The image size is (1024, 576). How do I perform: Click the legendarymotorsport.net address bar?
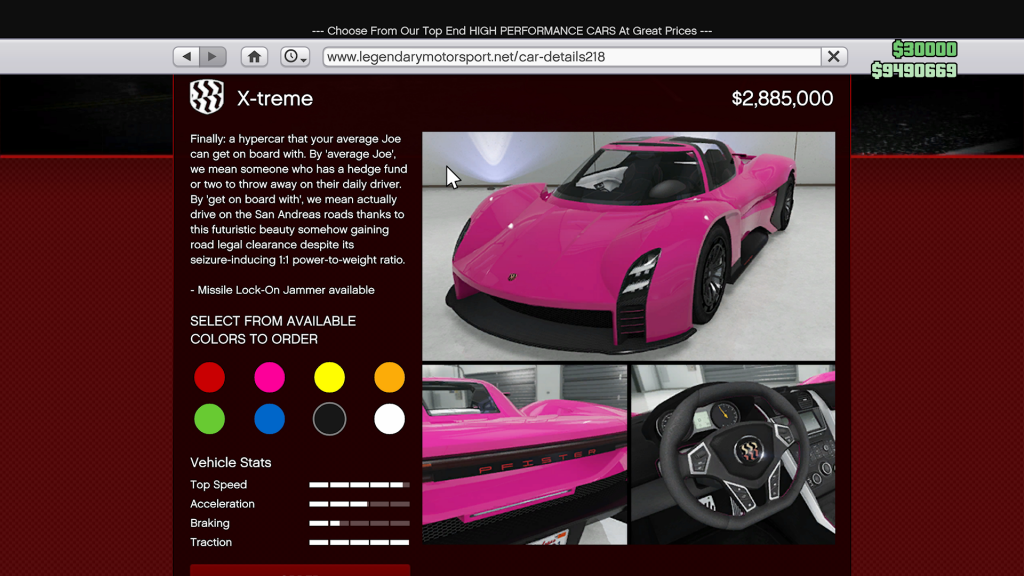point(570,57)
